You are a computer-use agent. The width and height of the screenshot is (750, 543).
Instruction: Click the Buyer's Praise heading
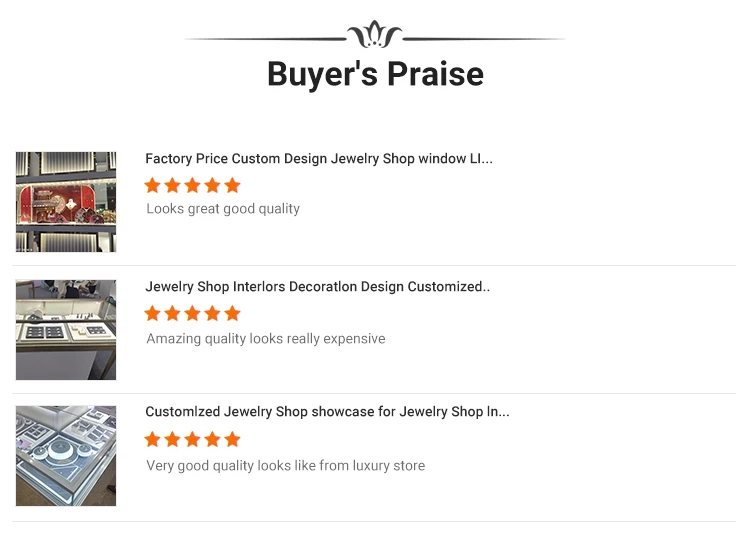375,74
